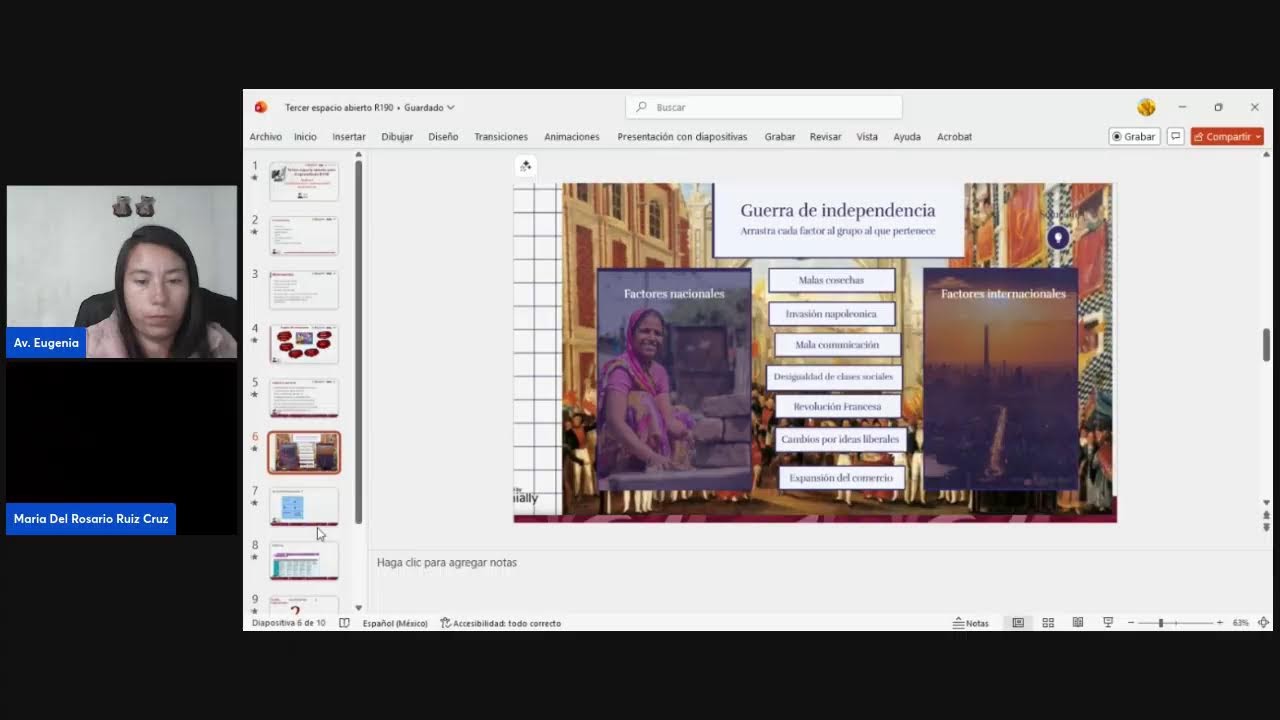Switch to Reading view
Image resolution: width=1280 pixels, height=720 pixels.
[x=1078, y=622]
